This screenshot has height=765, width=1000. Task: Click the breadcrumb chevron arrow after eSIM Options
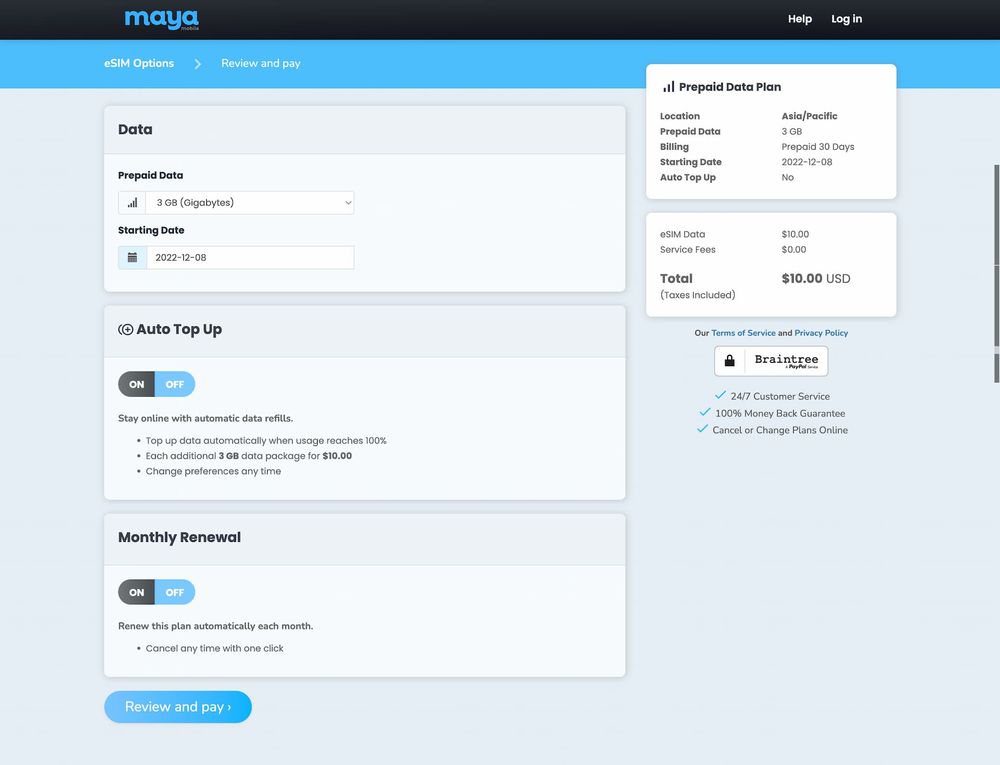click(198, 64)
